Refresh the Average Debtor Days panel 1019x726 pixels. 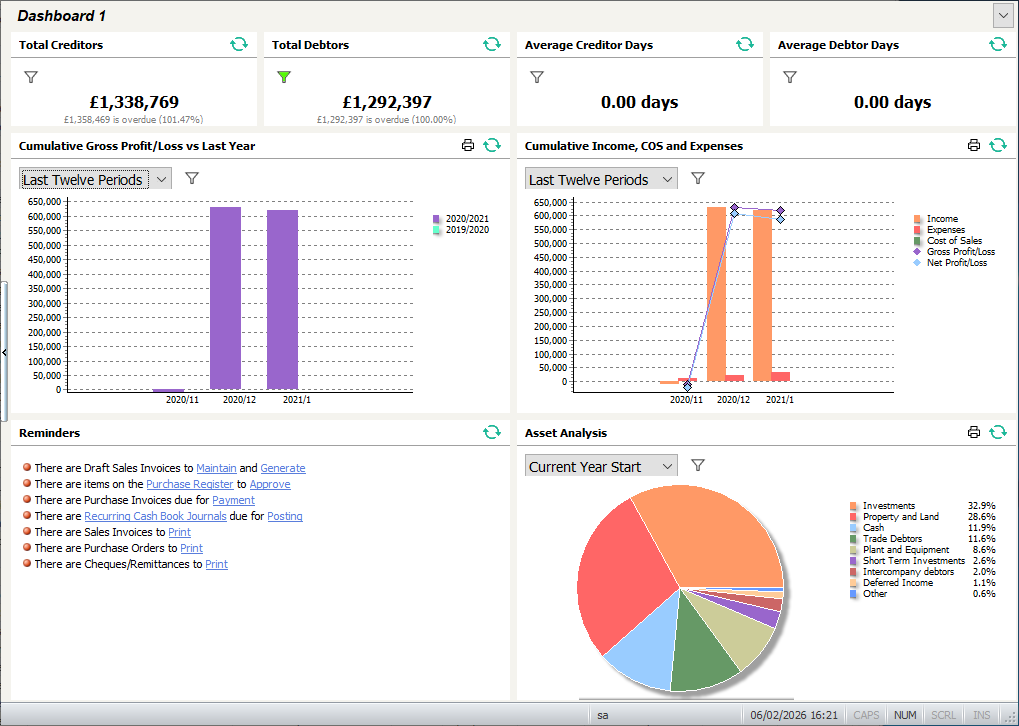pos(997,44)
